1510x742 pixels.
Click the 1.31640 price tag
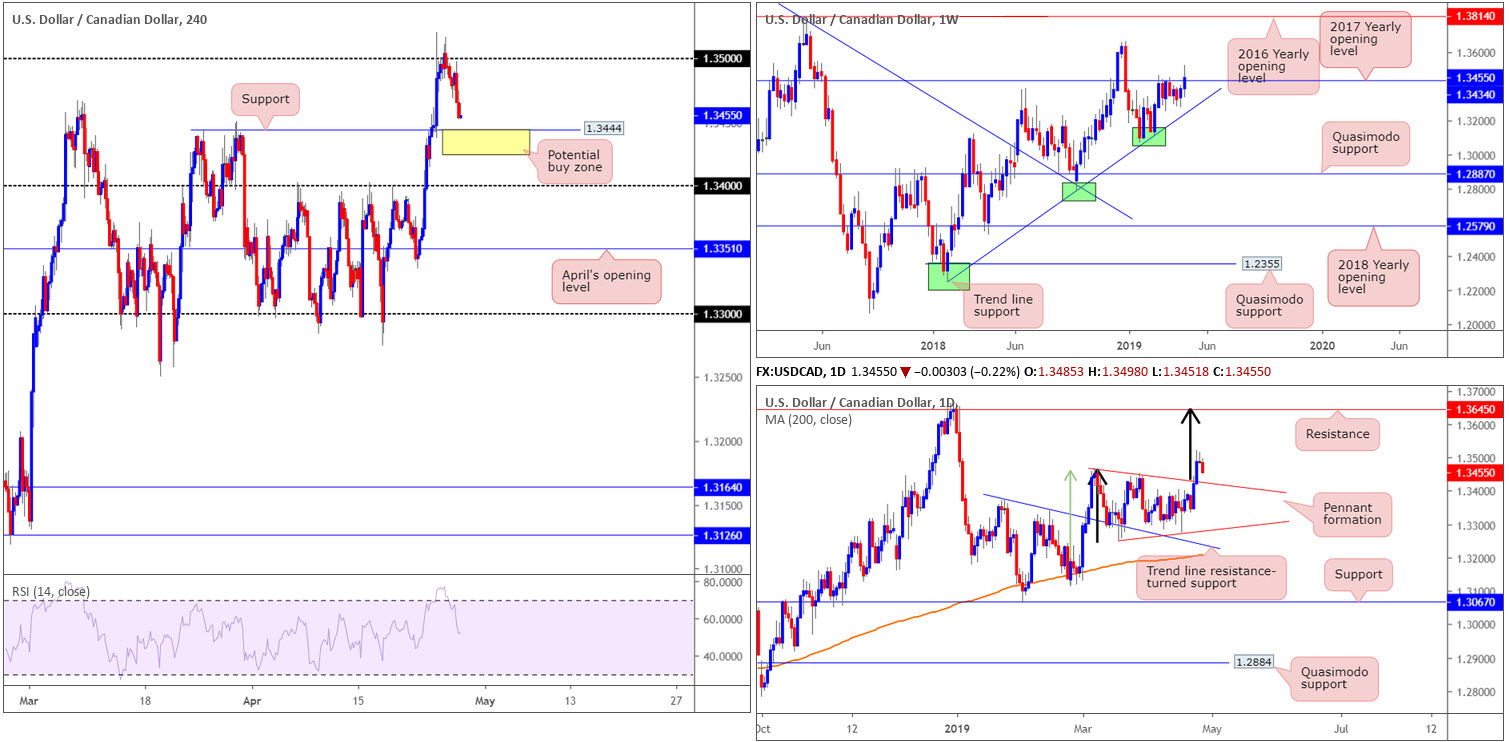(x=720, y=488)
